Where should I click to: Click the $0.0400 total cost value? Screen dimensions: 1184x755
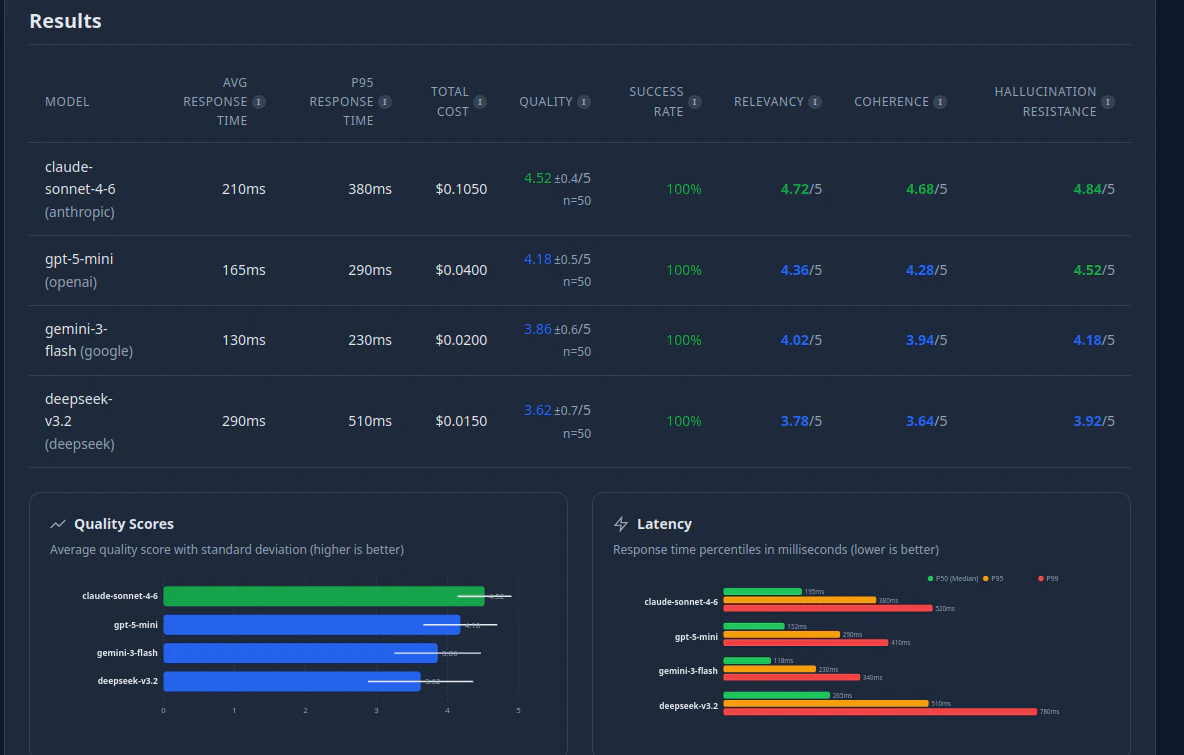tap(461, 270)
